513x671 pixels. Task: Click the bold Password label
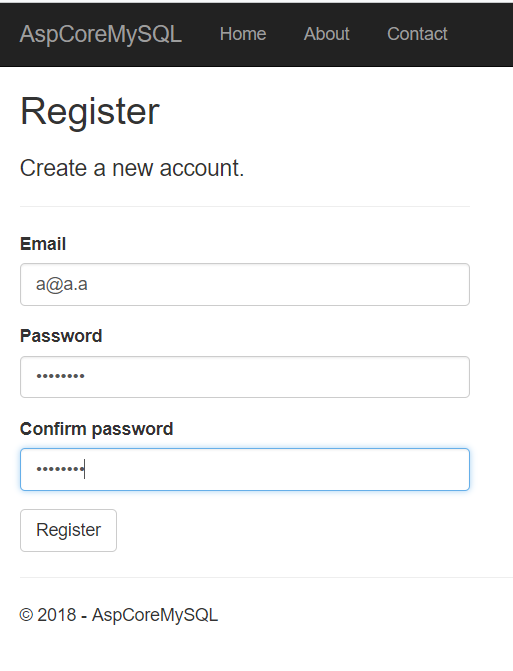pyautogui.click(x=61, y=336)
